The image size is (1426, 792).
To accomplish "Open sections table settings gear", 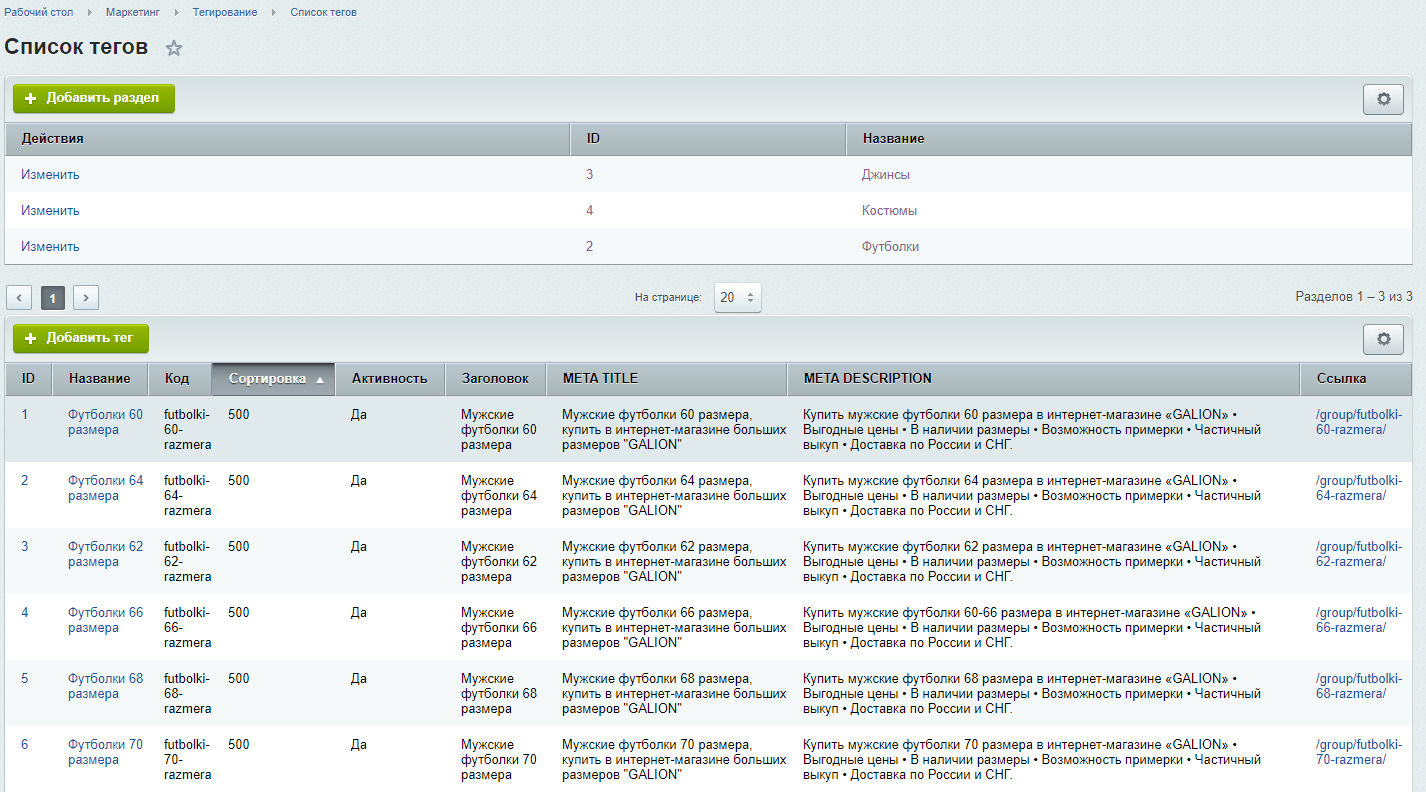I will tap(1383, 99).
